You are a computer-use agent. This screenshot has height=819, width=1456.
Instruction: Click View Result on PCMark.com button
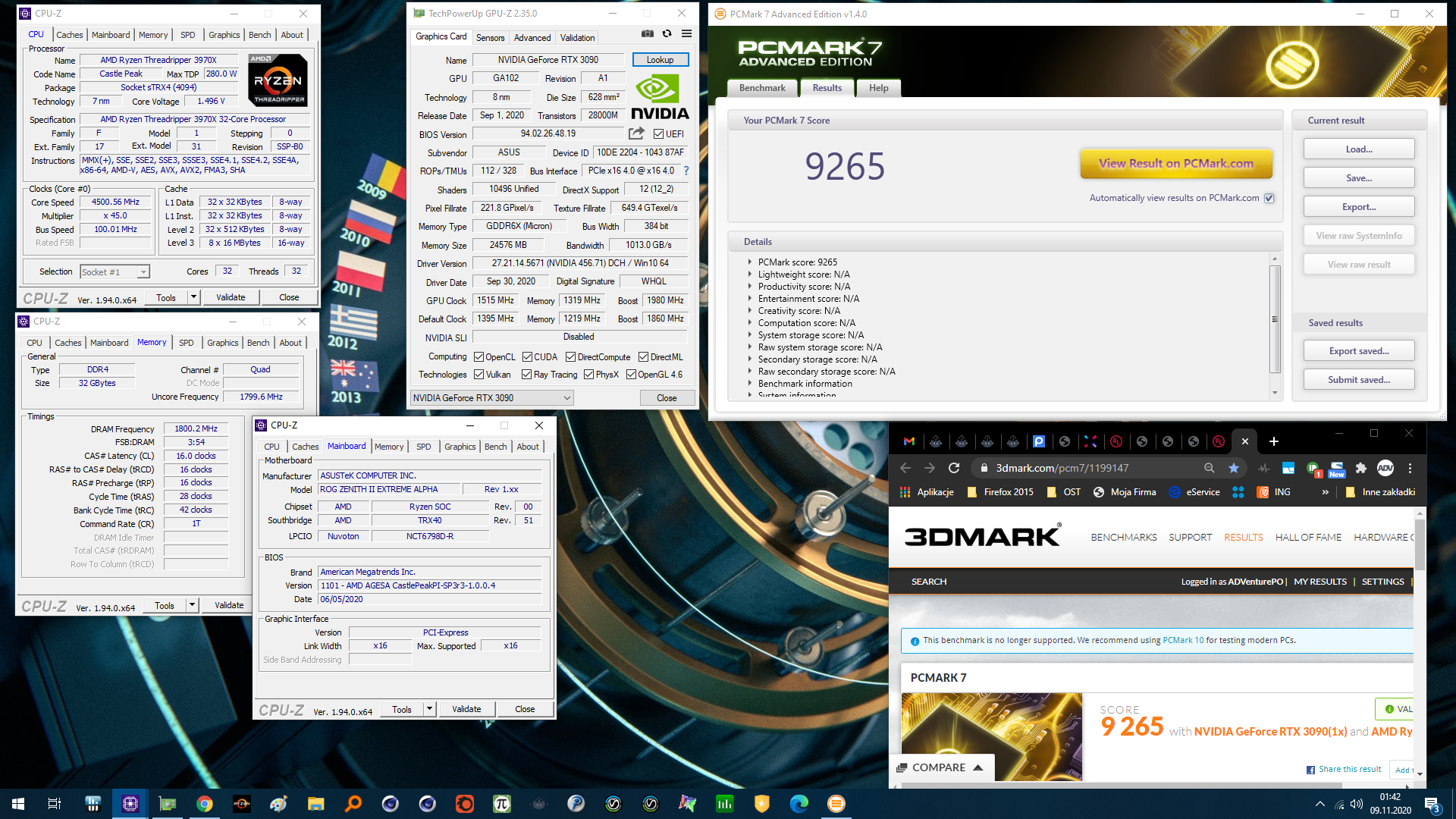1176,163
